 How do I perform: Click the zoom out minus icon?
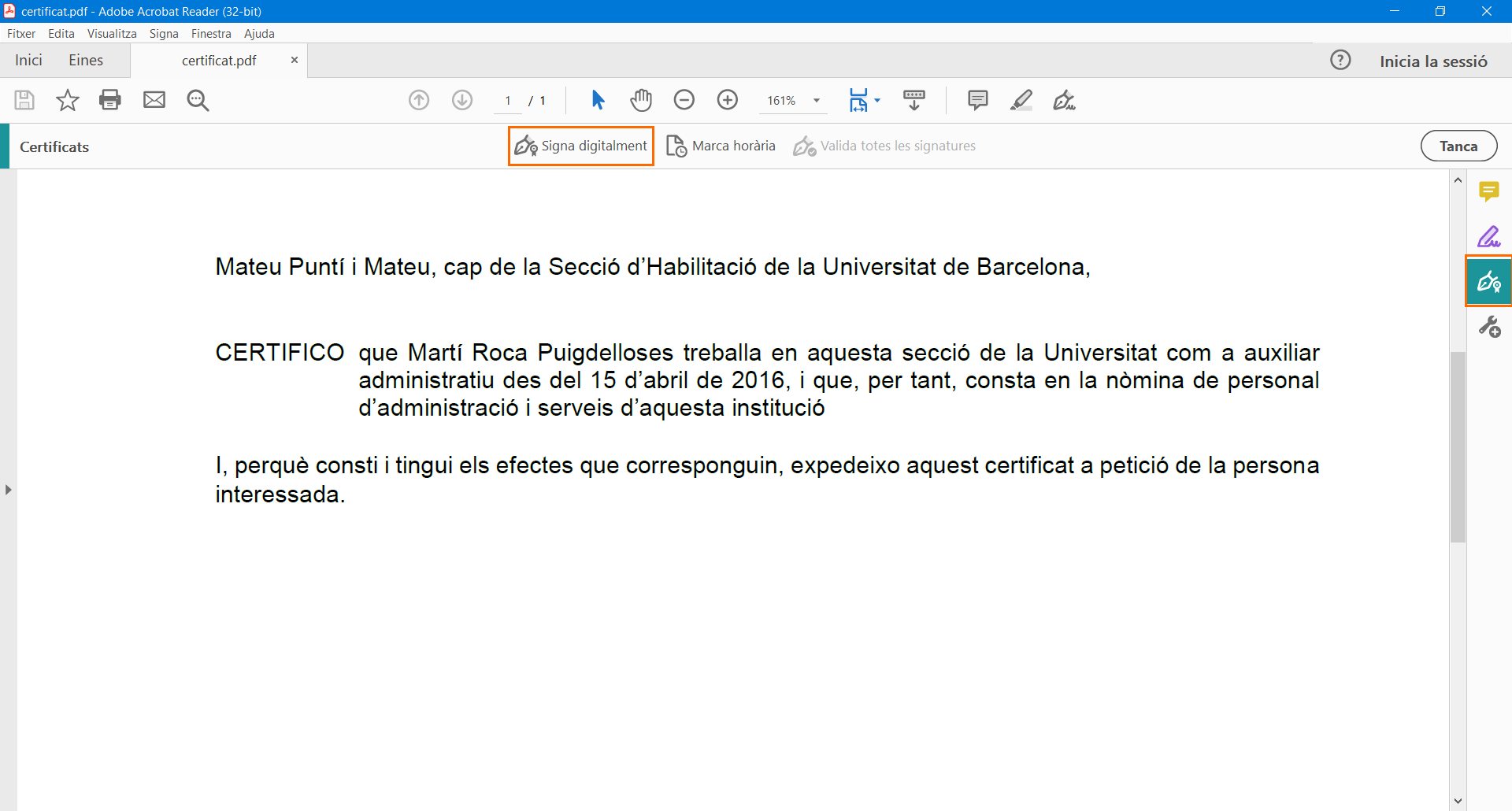684,100
